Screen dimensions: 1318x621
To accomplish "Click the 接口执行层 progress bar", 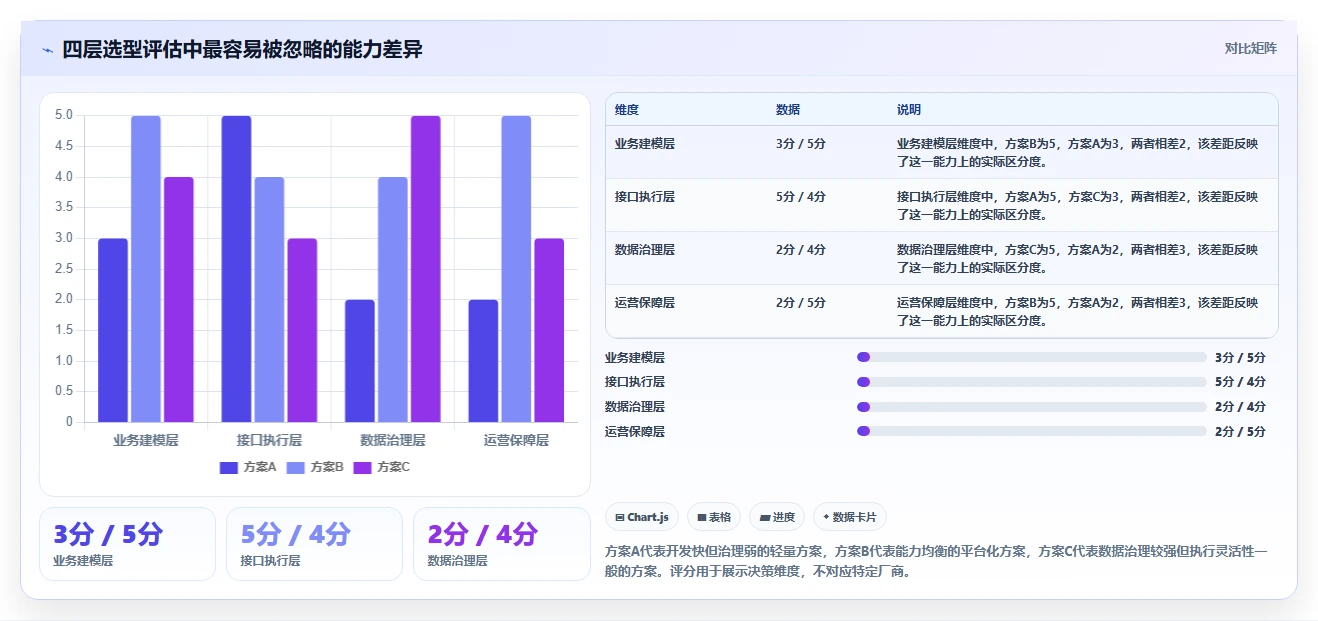I will (1032, 382).
